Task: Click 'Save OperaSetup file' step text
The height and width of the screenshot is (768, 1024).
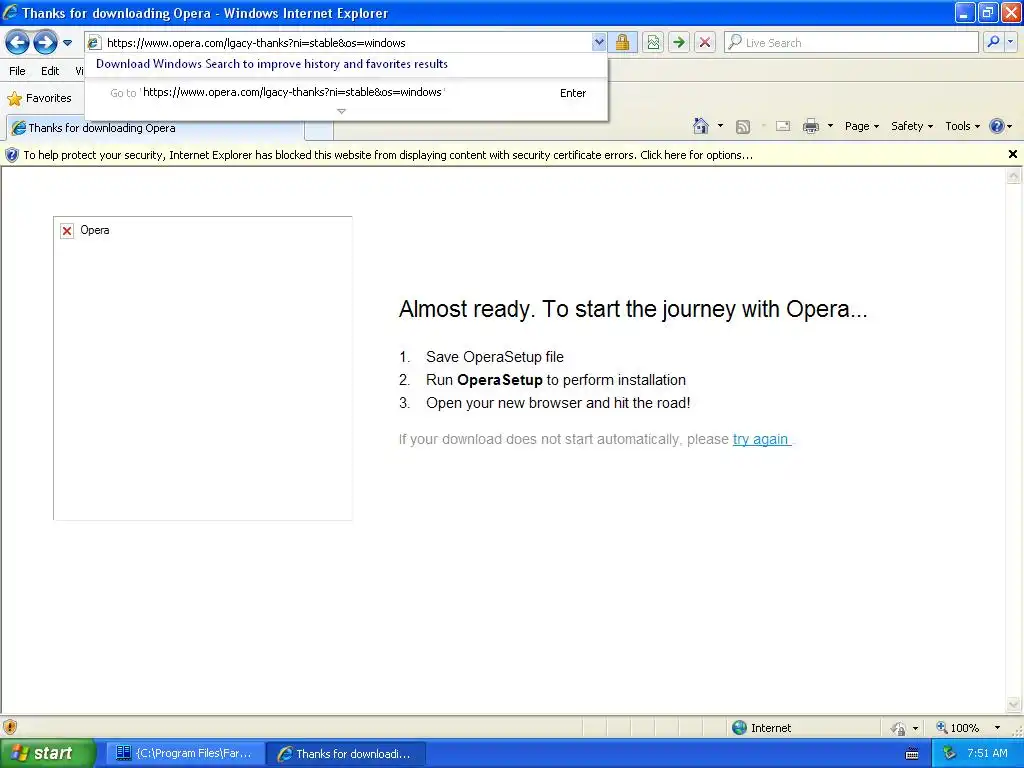Action: (494, 357)
